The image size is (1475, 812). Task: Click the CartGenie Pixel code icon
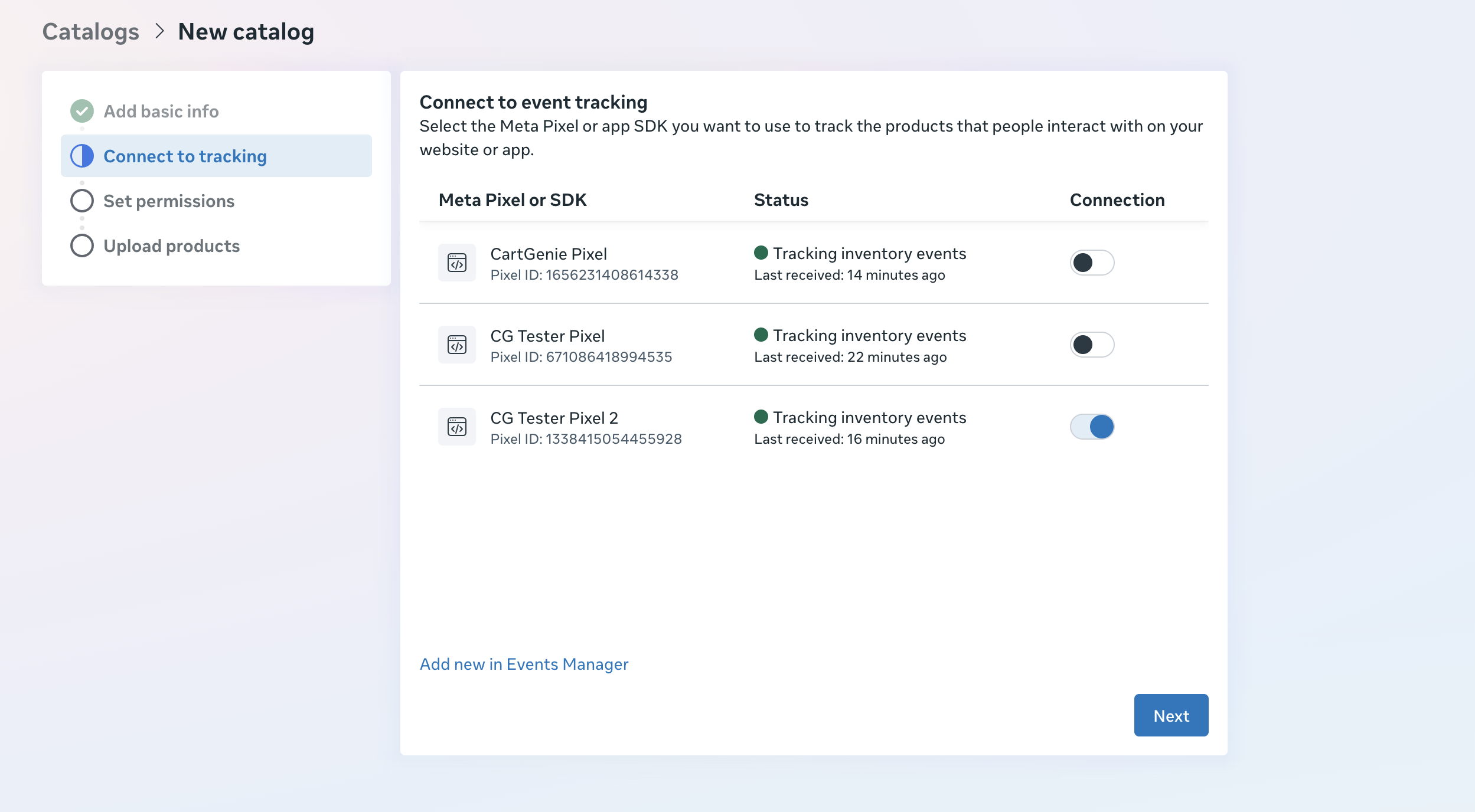456,263
